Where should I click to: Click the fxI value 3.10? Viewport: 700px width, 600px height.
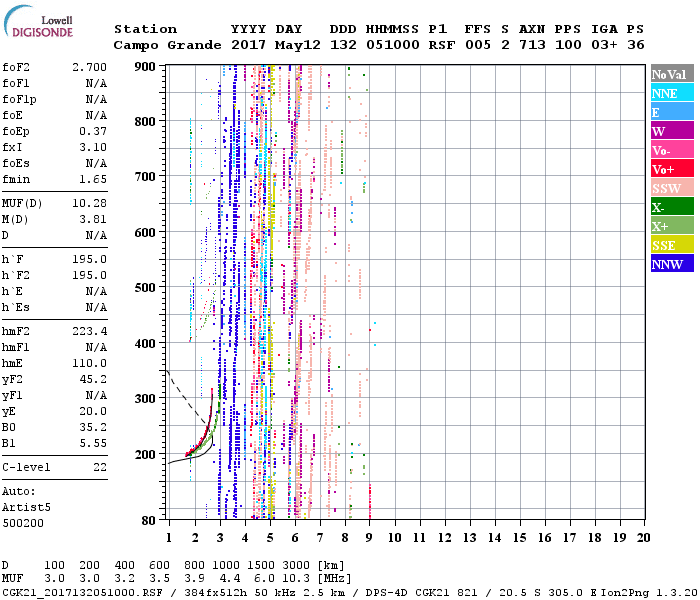coord(93,147)
